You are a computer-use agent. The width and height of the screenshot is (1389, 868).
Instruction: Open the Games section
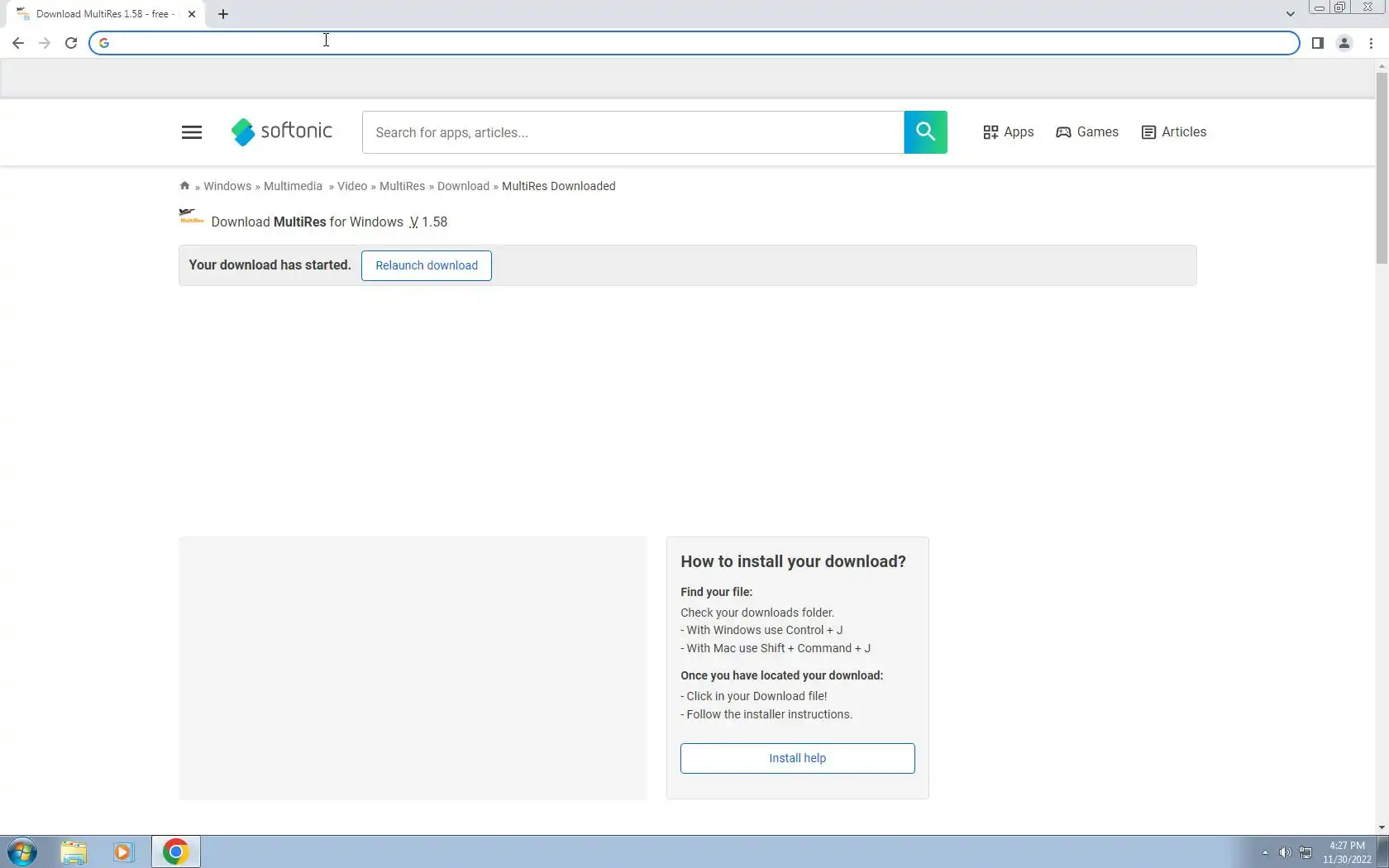click(1087, 132)
